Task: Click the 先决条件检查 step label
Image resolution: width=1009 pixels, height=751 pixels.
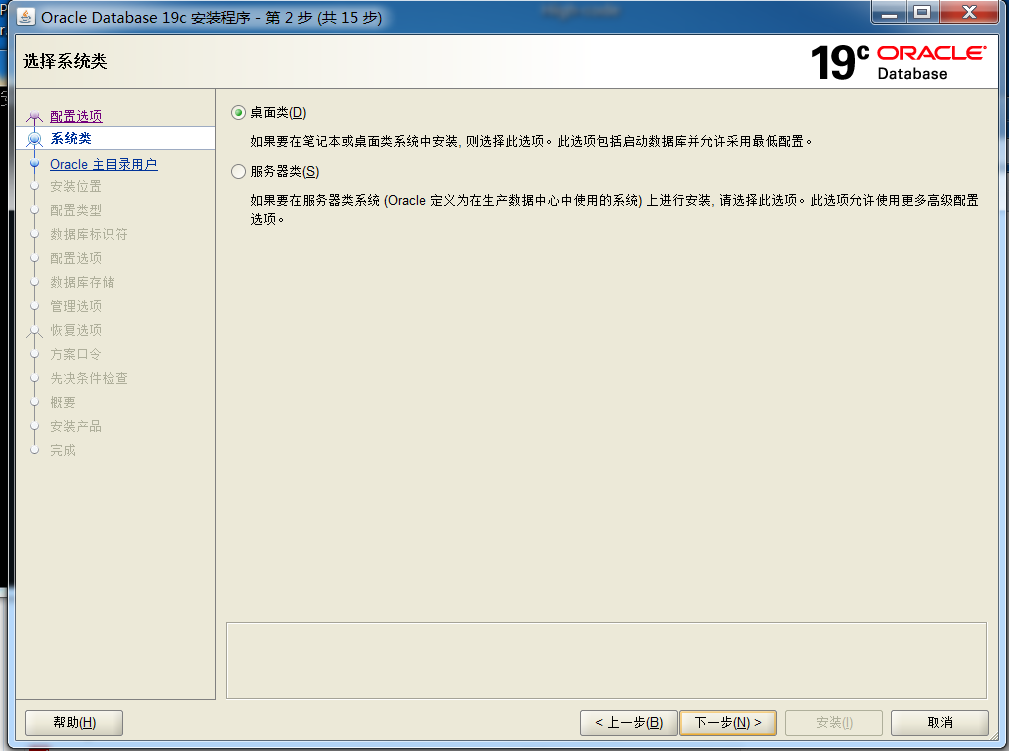Action: pyautogui.click(x=89, y=378)
